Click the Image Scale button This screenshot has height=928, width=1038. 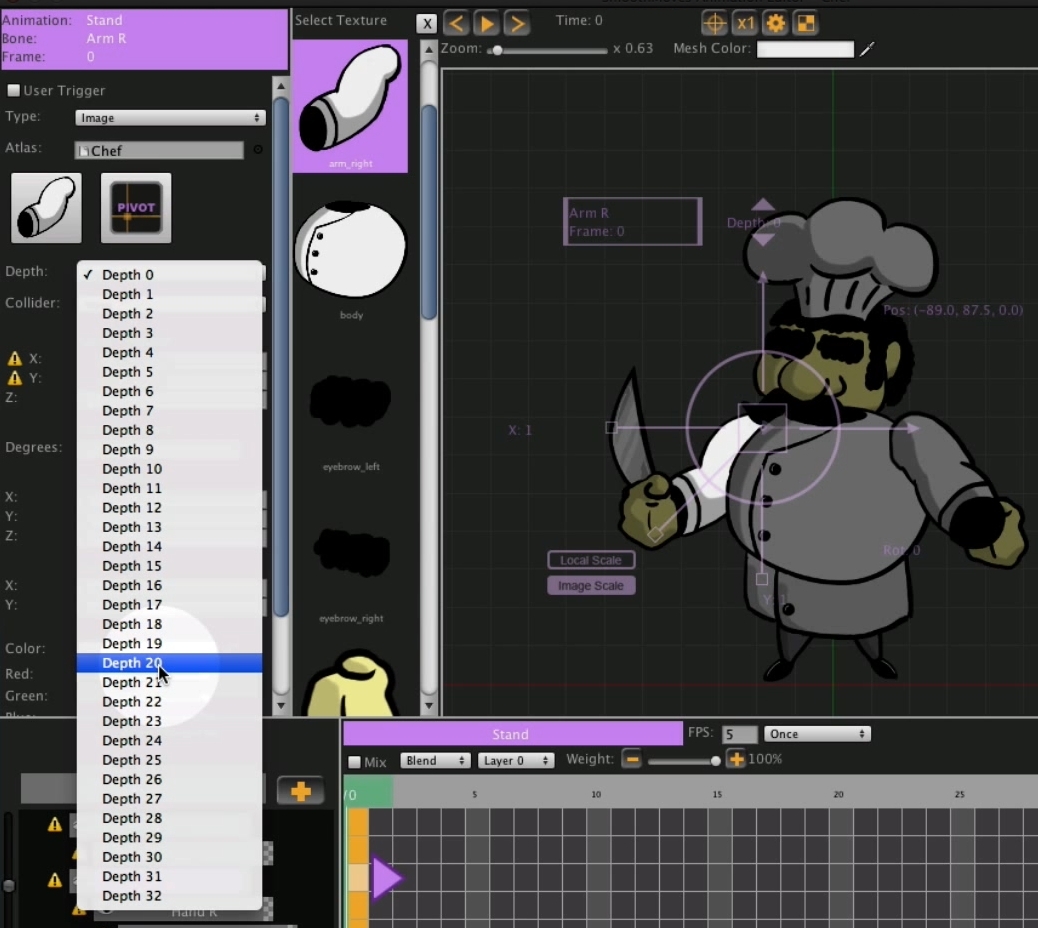(x=591, y=586)
